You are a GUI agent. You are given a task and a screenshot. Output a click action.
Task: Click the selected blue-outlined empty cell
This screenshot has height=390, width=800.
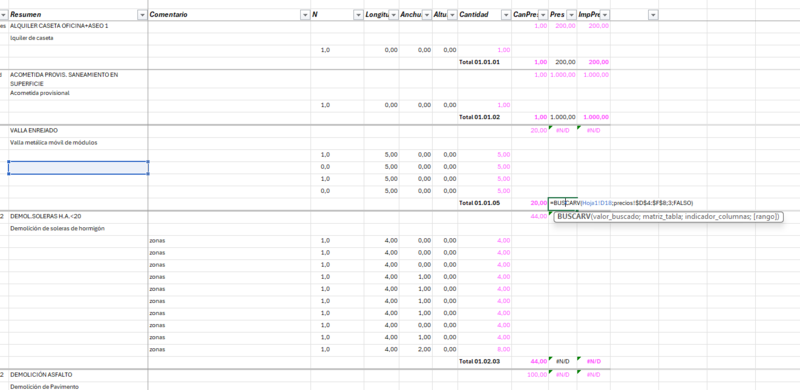tap(78, 167)
